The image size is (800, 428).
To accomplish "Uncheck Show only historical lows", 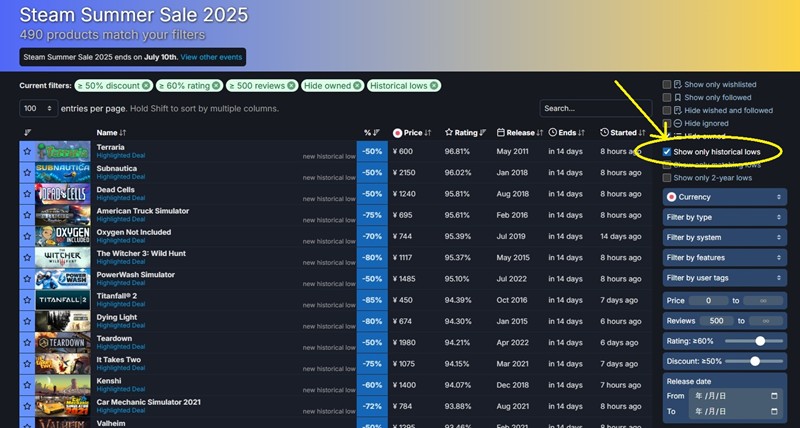I will pyautogui.click(x=666, y=152).
